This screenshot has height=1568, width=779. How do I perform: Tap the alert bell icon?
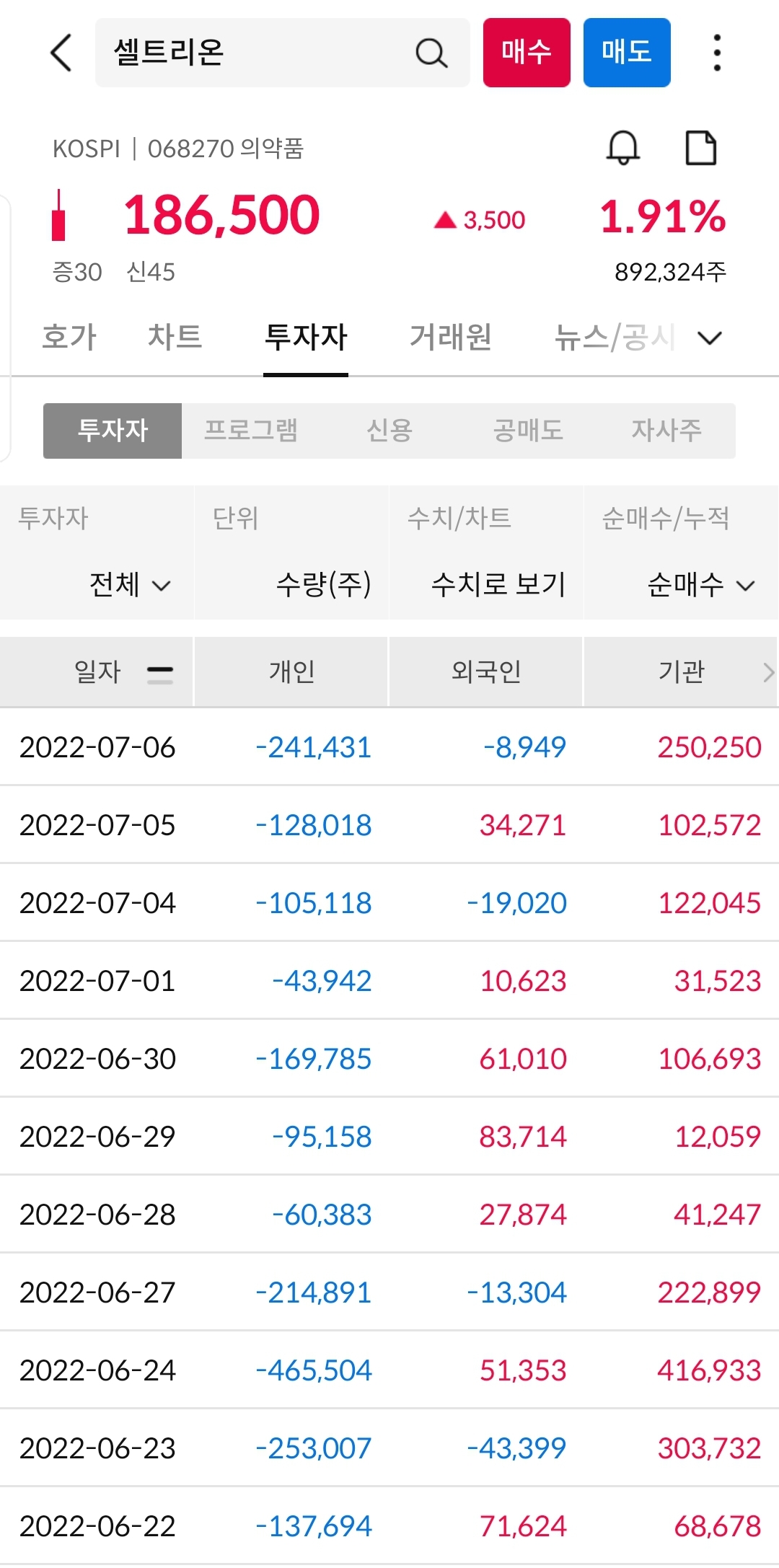[622, 148]
